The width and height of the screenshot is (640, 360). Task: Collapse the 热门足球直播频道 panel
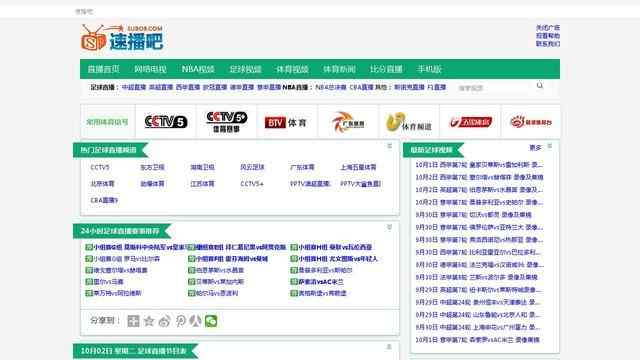coord(389,146)
